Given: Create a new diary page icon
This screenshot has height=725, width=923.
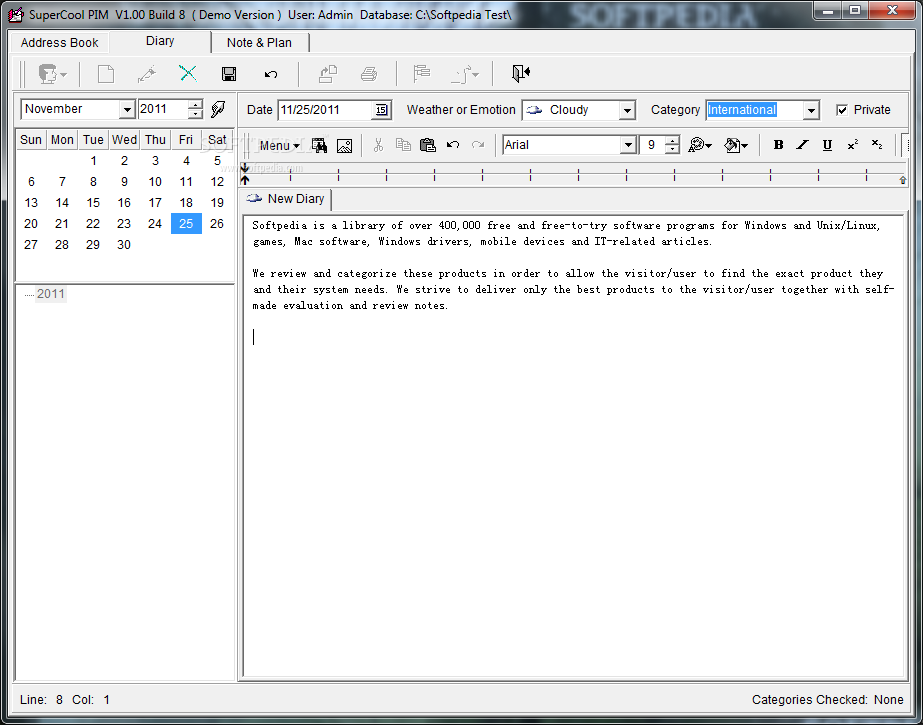Looking at the screenshot, I should tap(105, 74).
